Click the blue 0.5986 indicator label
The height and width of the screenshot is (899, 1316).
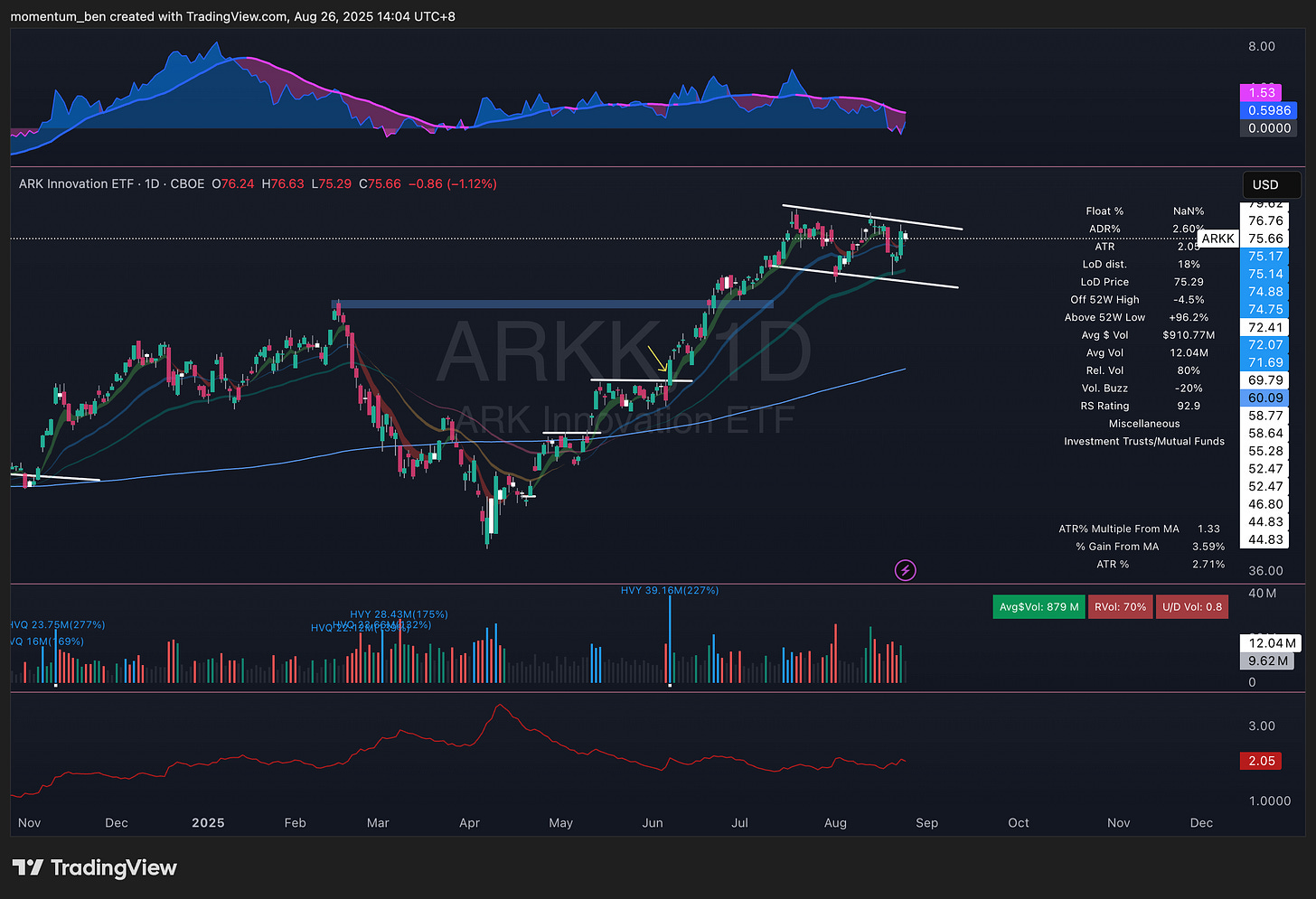point(1269,110)
